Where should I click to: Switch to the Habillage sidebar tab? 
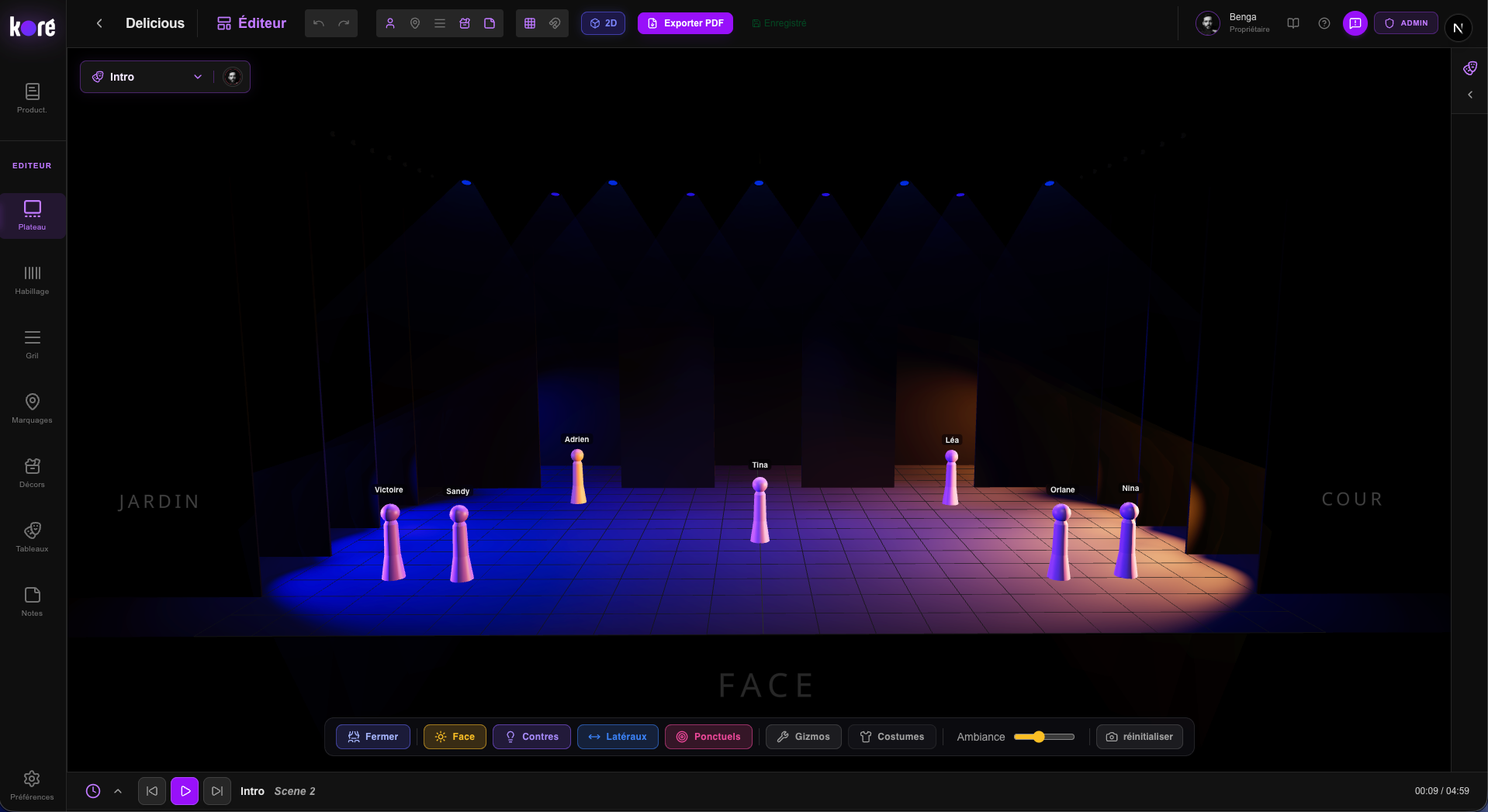pos(32,279)
